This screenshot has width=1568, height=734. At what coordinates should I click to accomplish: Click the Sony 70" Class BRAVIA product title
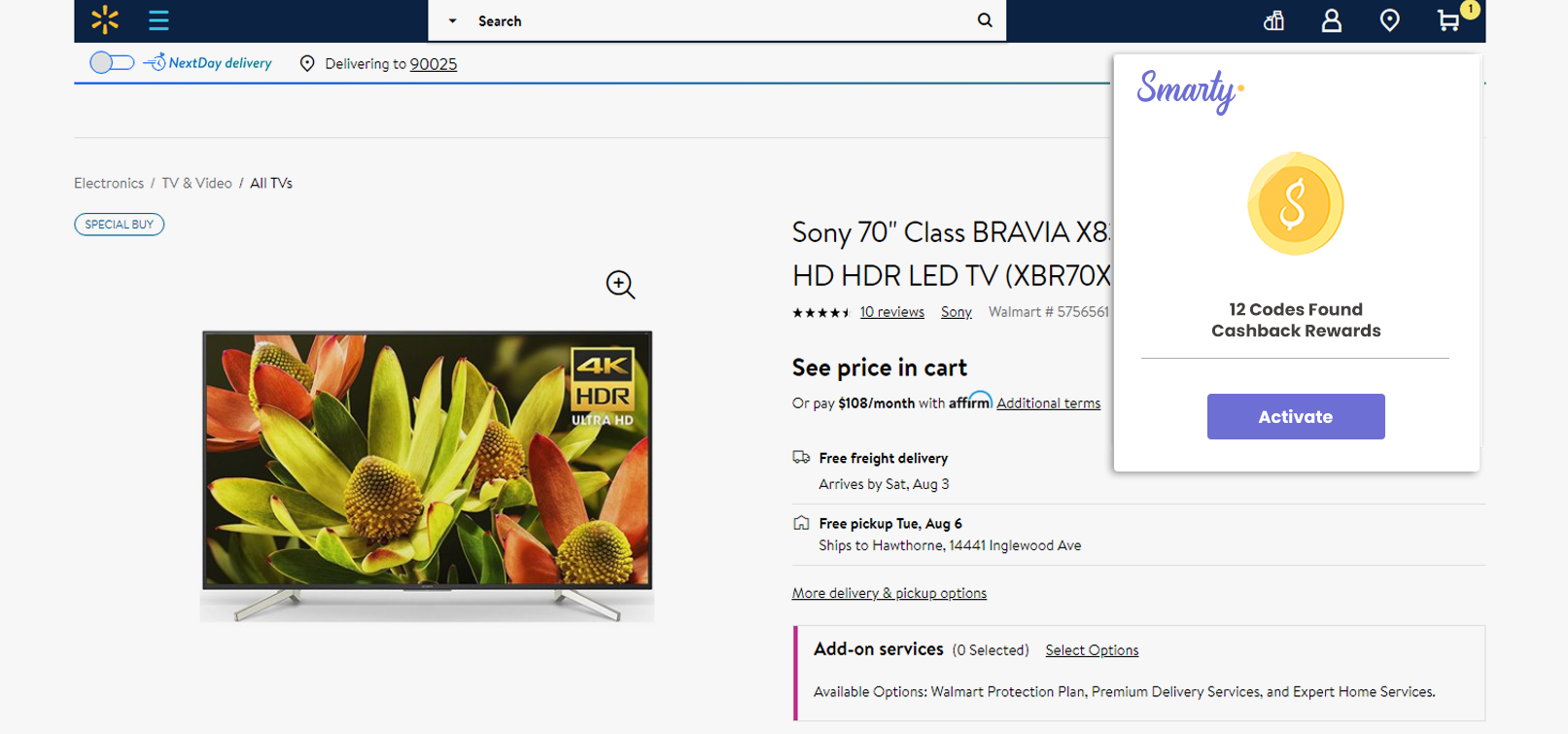[952, 254]
